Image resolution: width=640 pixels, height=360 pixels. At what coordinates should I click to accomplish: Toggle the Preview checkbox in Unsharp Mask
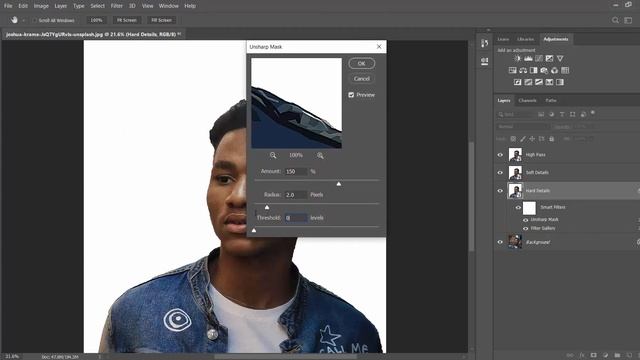351,95
